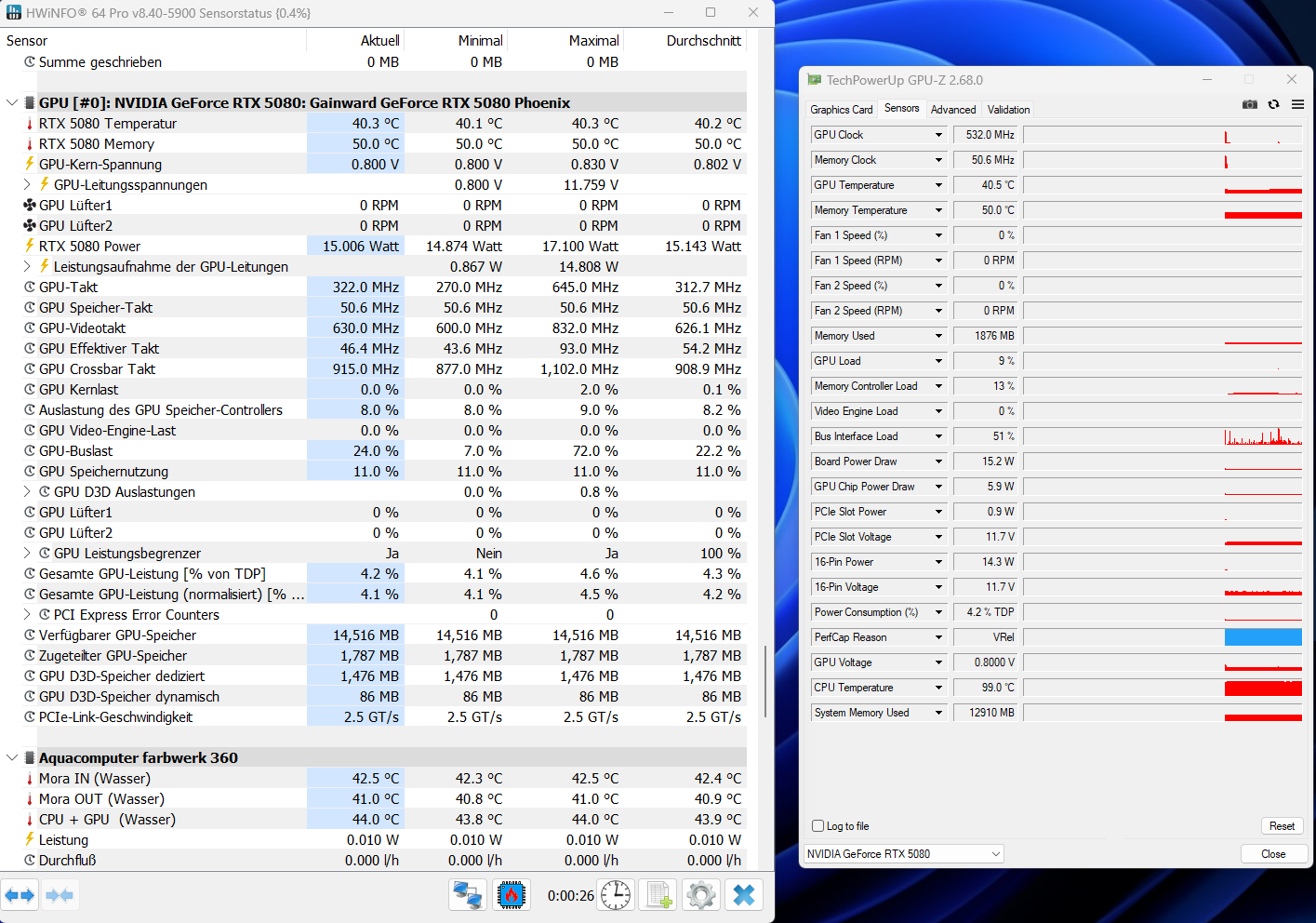Screen dimensions: 1316x923
Task: Collapse GPU [#0] NVIDIA GeForce RTX 5080 group
Action: tap(11, 103)
